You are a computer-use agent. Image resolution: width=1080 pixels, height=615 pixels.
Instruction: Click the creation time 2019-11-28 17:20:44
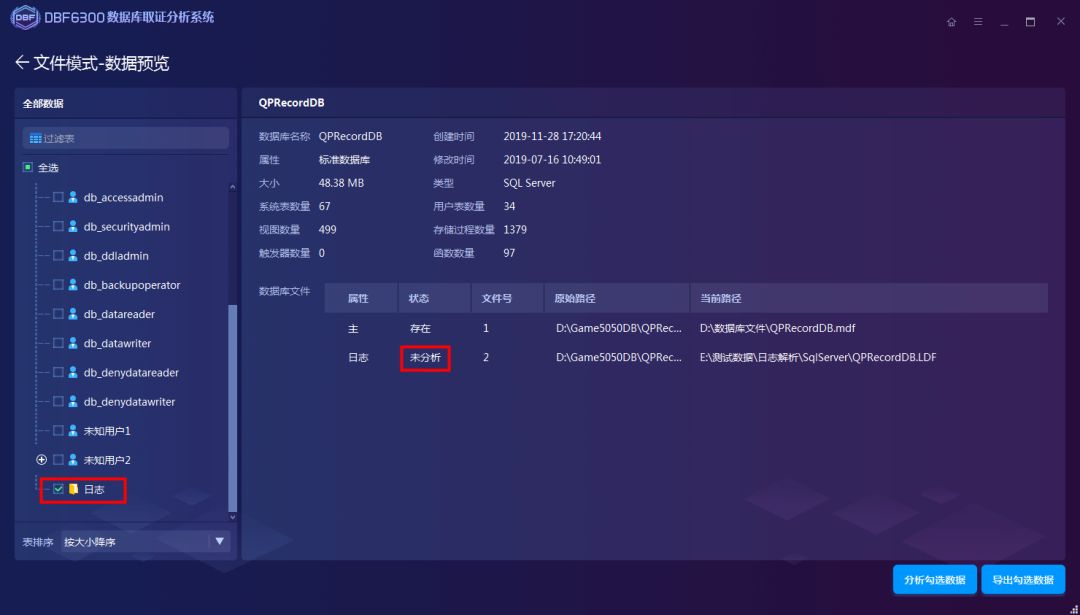[552, 136]
